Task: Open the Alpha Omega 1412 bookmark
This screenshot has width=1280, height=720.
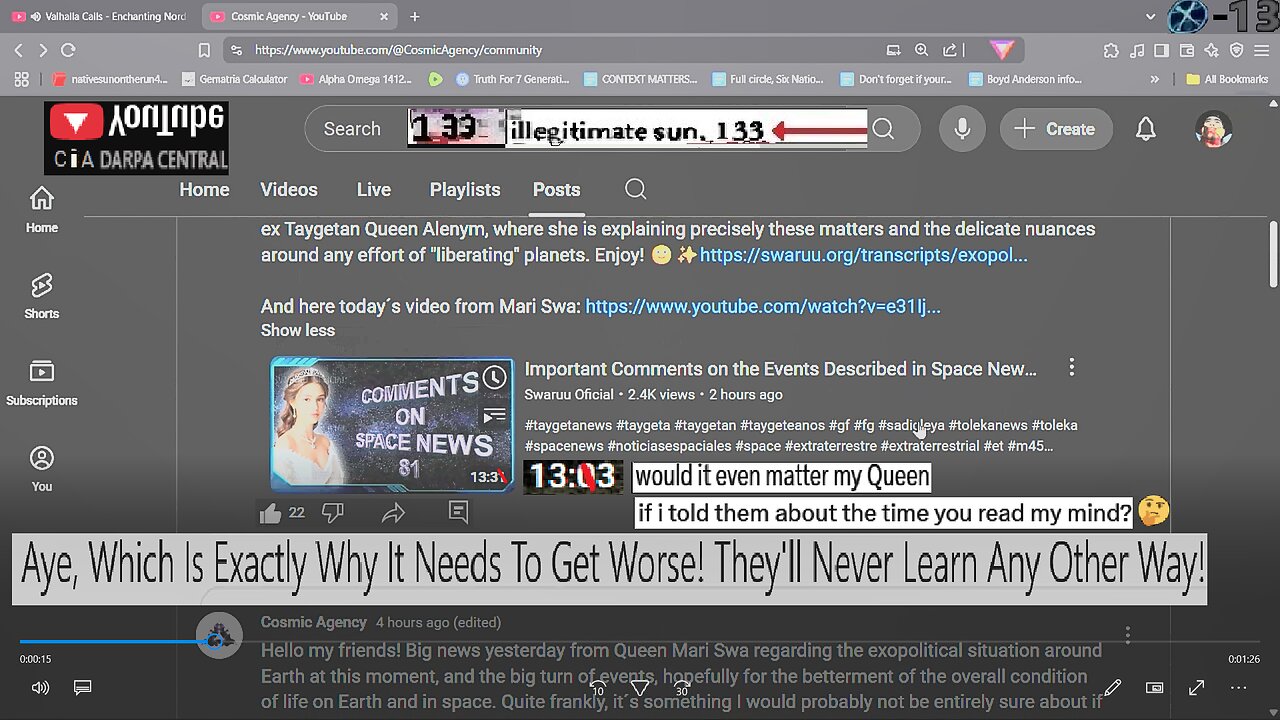Action: tap(355, 79)
